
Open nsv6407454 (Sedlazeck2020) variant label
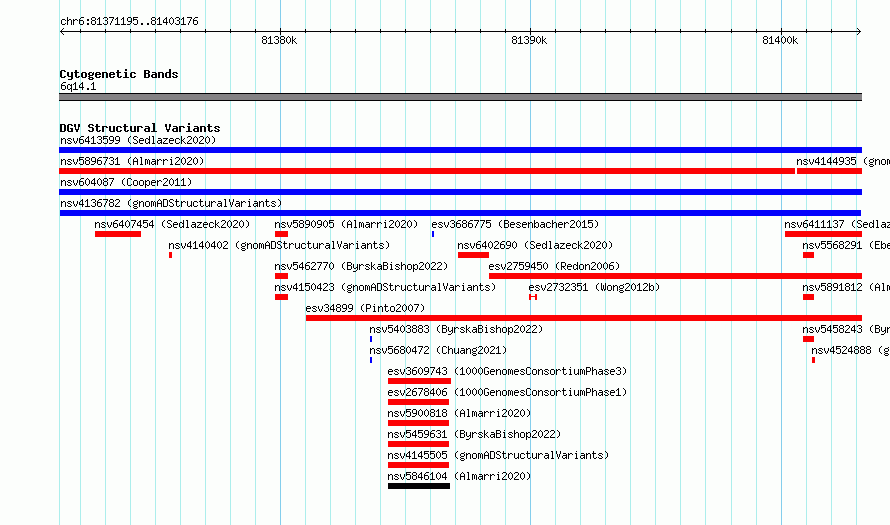tap(173, 224)
